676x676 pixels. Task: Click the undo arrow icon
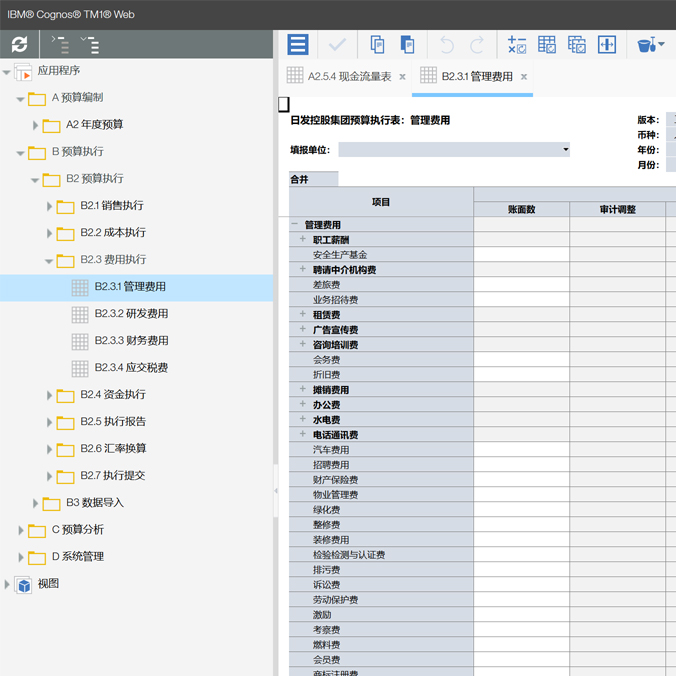point(447,44)
